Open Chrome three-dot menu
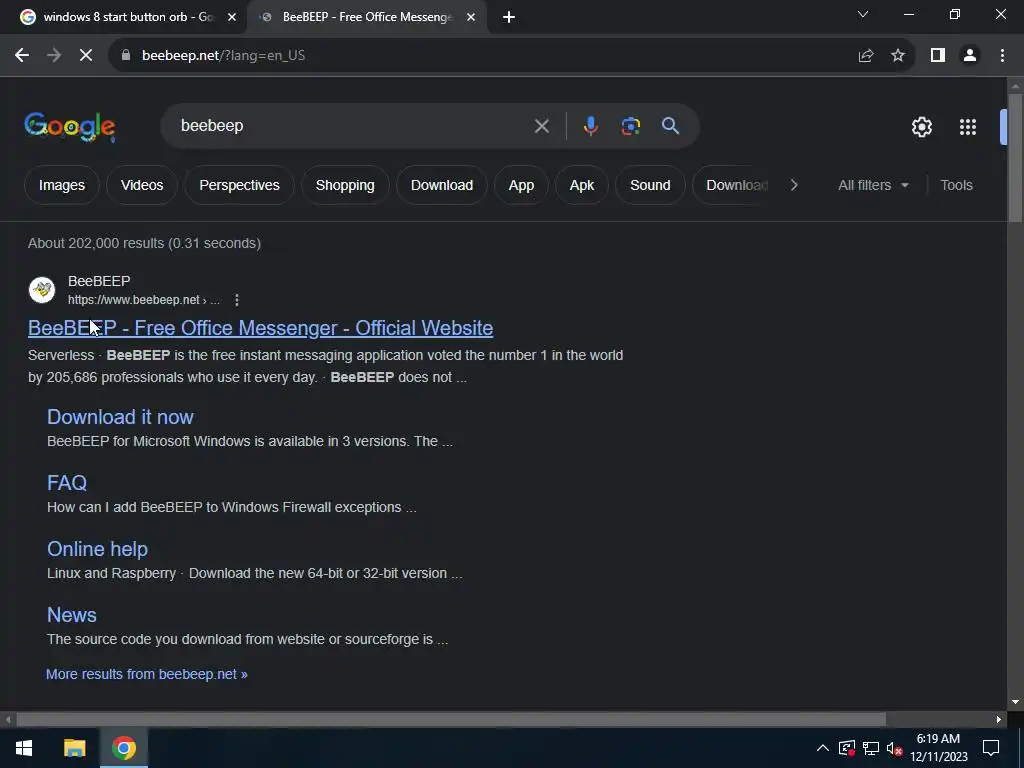Screen dimensions: 1024x768 [x=1002, y=56]
